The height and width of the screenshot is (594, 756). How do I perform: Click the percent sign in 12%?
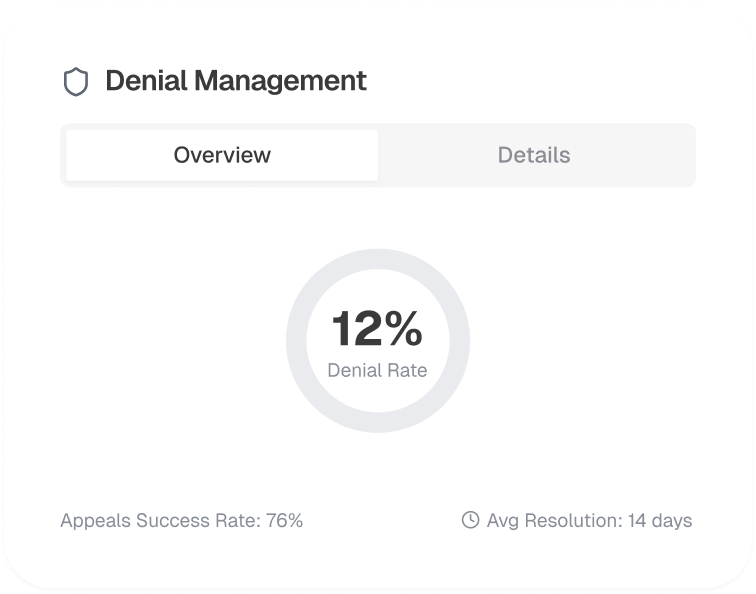402,329
